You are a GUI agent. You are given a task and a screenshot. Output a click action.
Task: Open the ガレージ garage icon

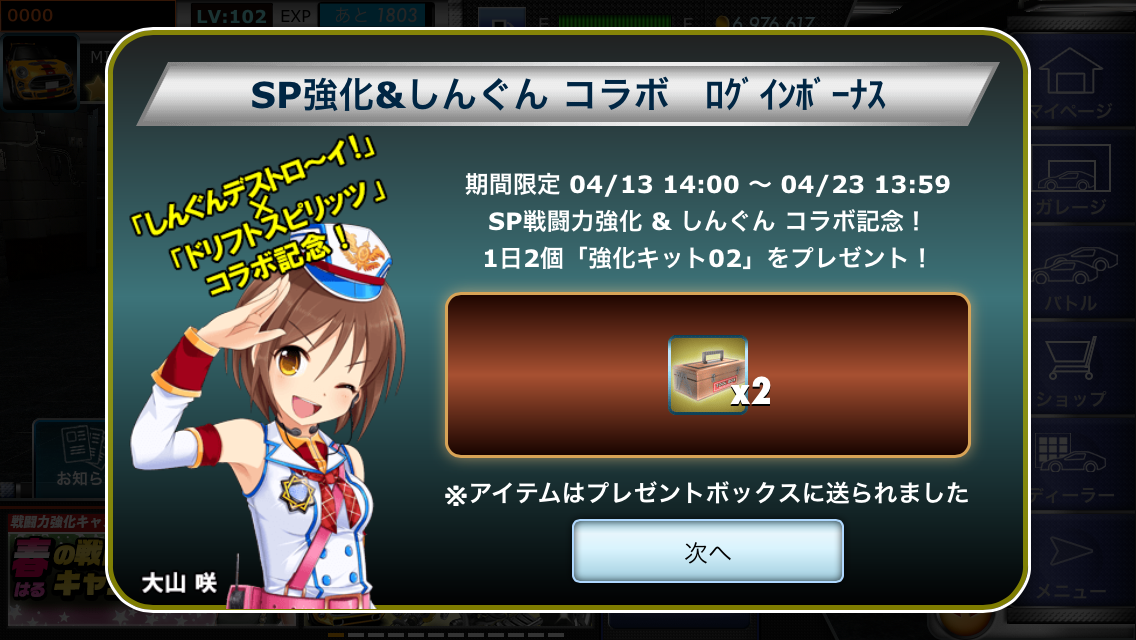tap(1072, 179)
